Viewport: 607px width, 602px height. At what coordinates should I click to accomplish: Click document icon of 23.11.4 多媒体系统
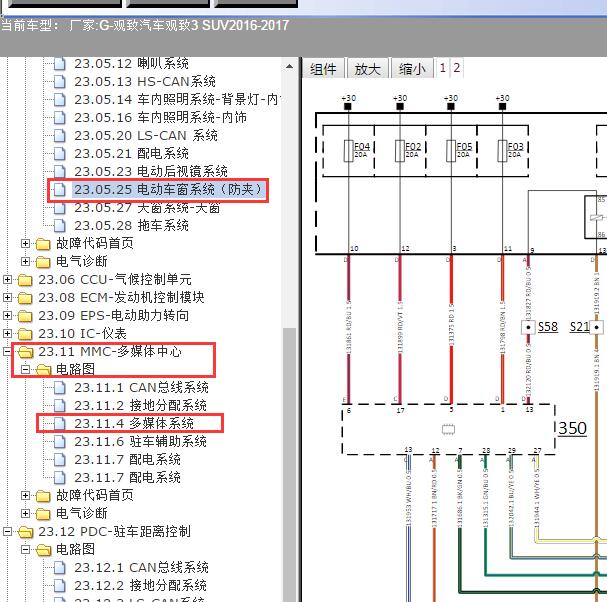60,424
